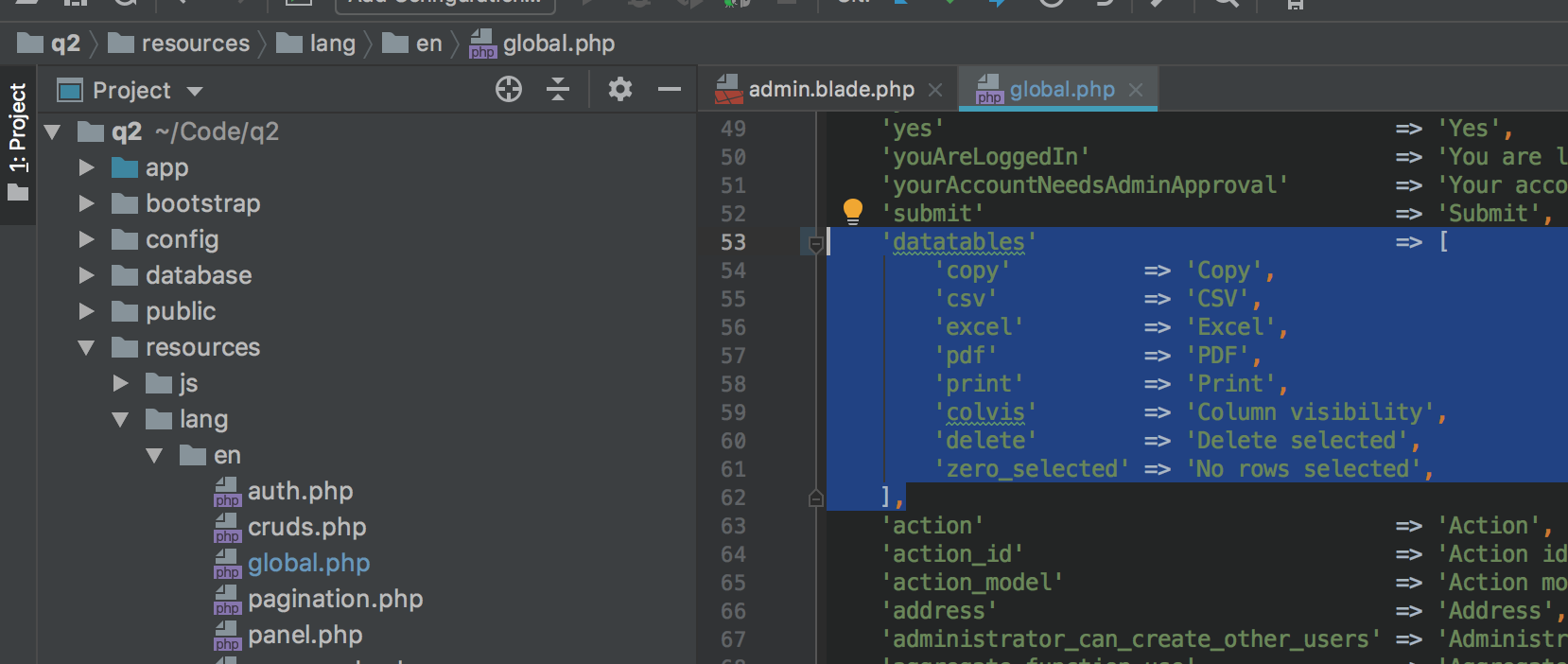Select the global.php editor tab

pyautogui.click(x=1061, y=90)
